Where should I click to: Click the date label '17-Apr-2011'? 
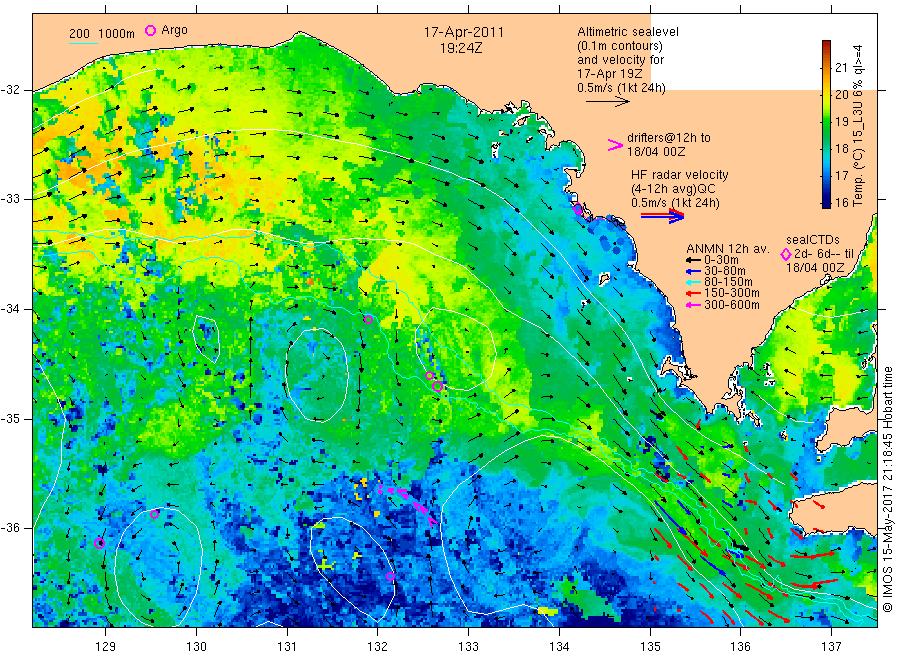pos(464,32)
